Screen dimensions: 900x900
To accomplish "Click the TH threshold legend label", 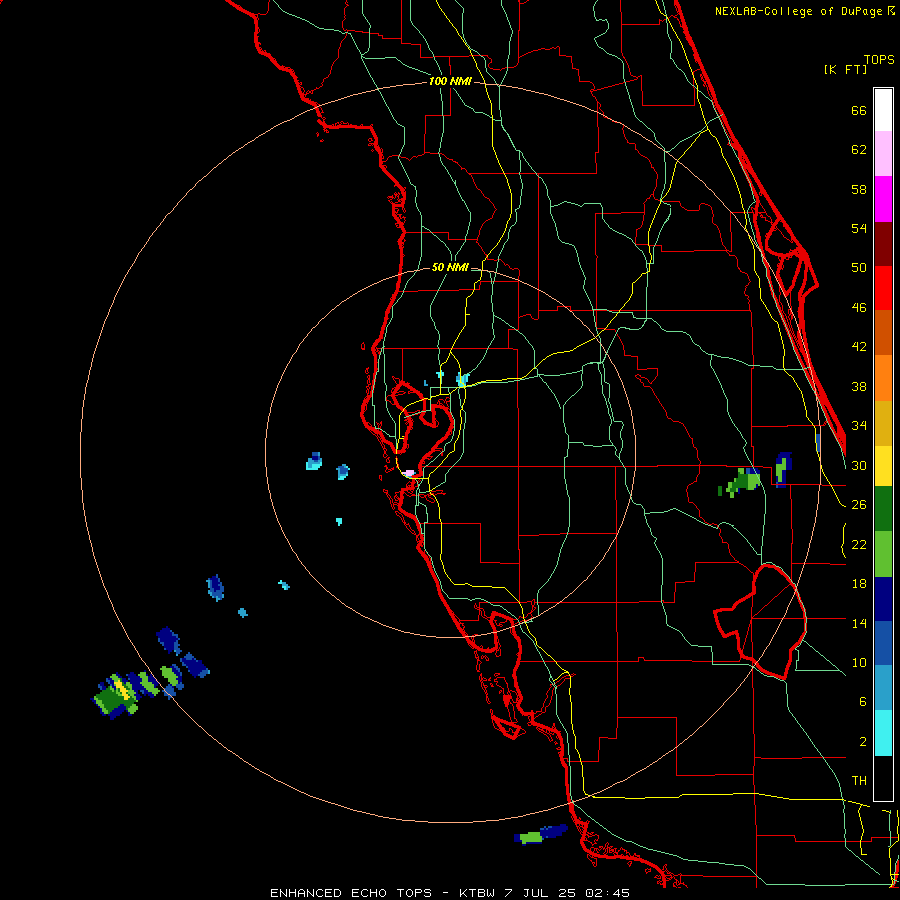I will pyautogui.click(x=859, y=781).
